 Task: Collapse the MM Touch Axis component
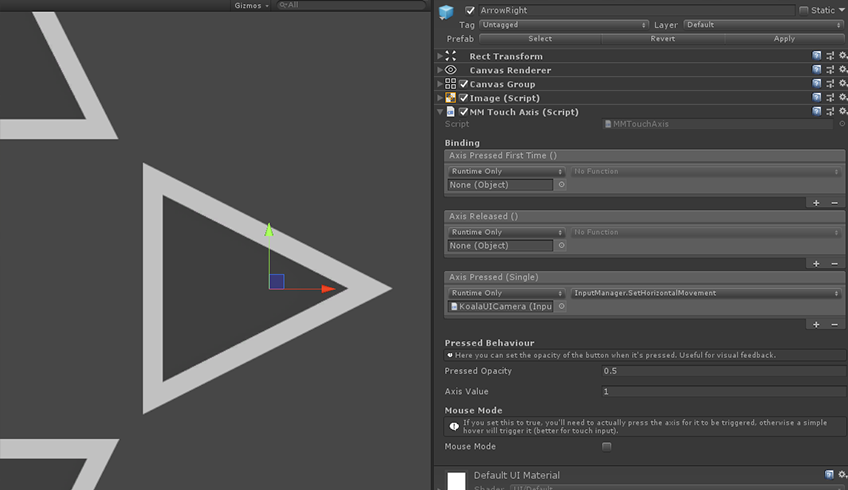coord(440,112)
